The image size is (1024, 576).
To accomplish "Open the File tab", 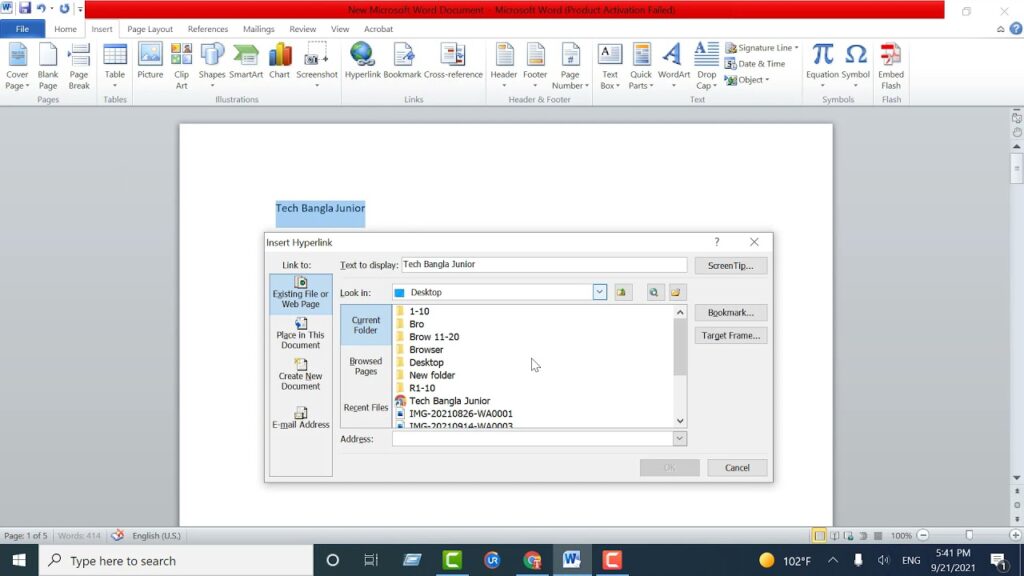I will pos(22,29).
